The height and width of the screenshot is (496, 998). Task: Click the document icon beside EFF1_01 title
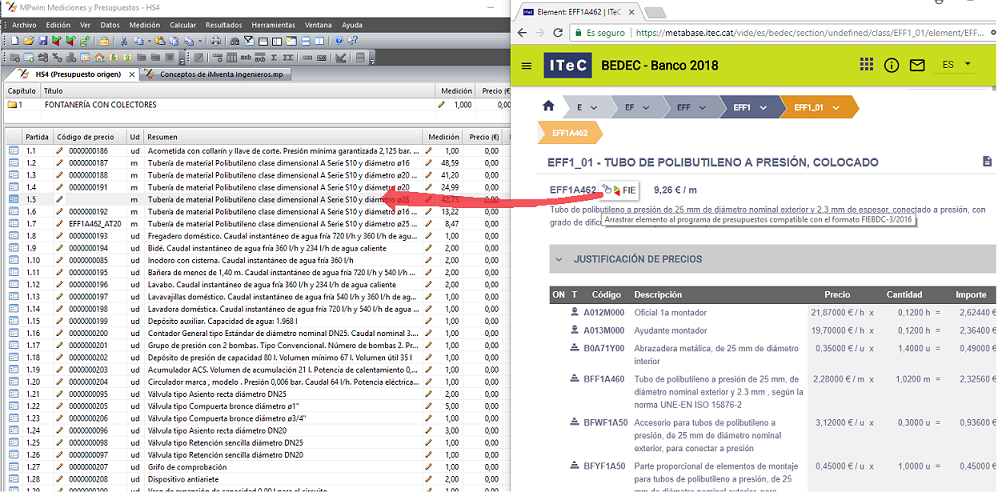[x=987, y=161]
